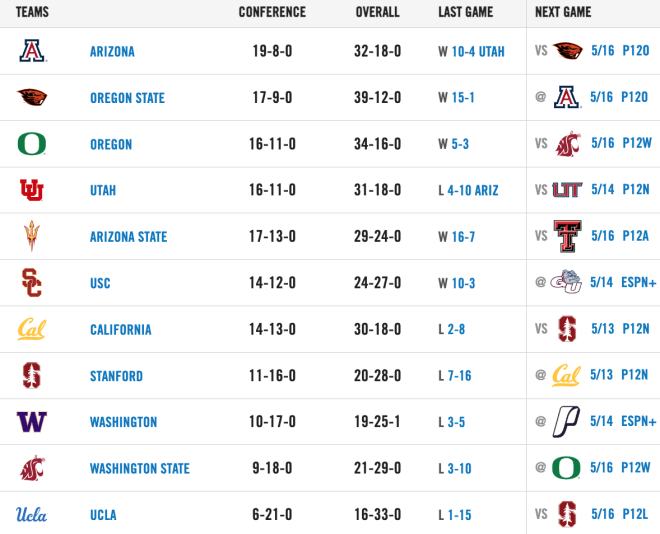Click the Washington Huskies W logo
Screen dimensions: 660x534
[32, 421]
